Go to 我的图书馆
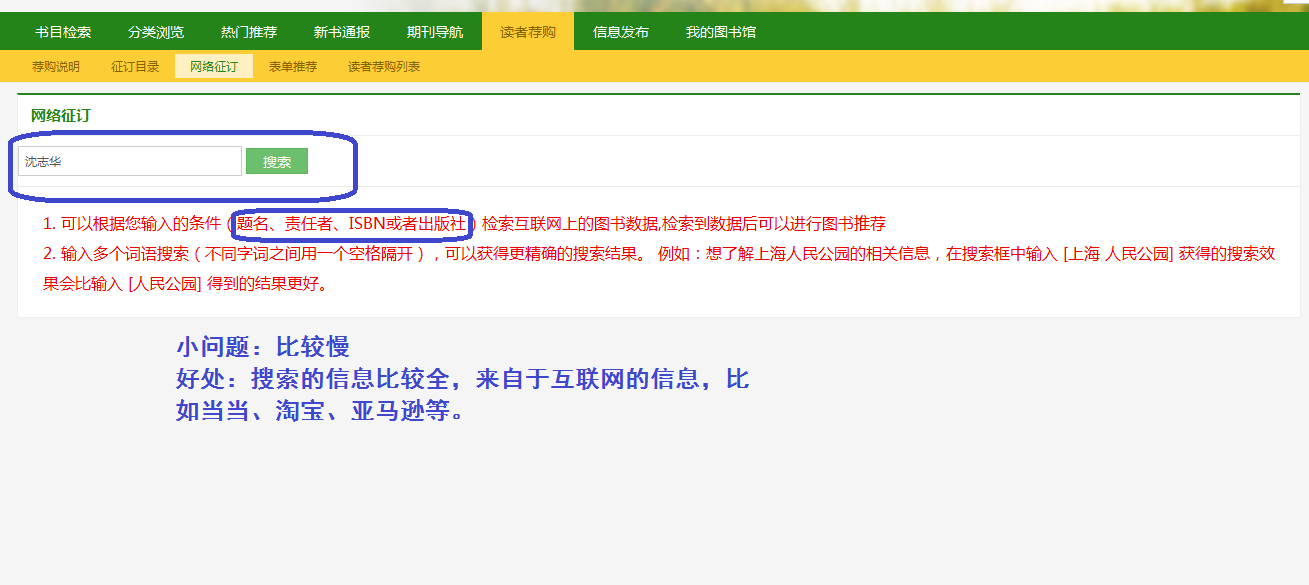 pos(721,32)
